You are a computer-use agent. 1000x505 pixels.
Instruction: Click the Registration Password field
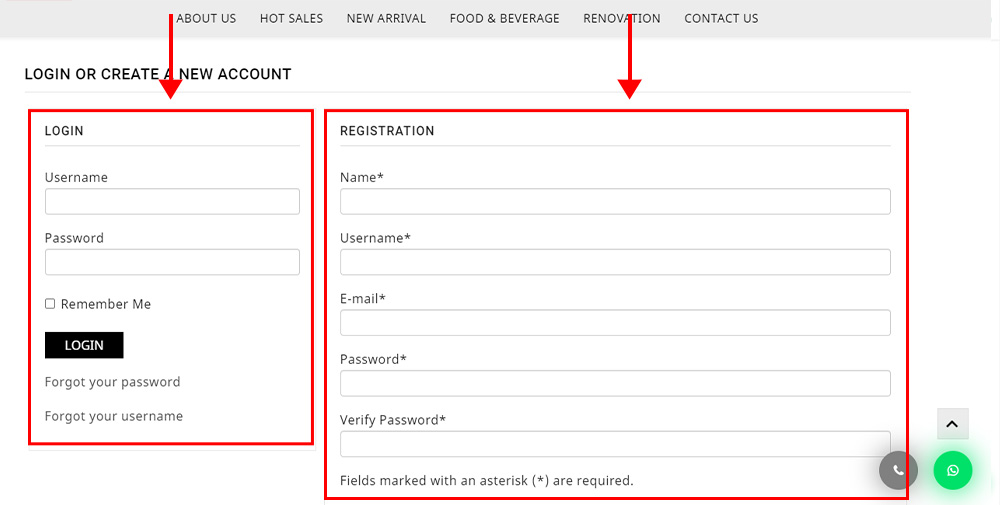[615, 383]
